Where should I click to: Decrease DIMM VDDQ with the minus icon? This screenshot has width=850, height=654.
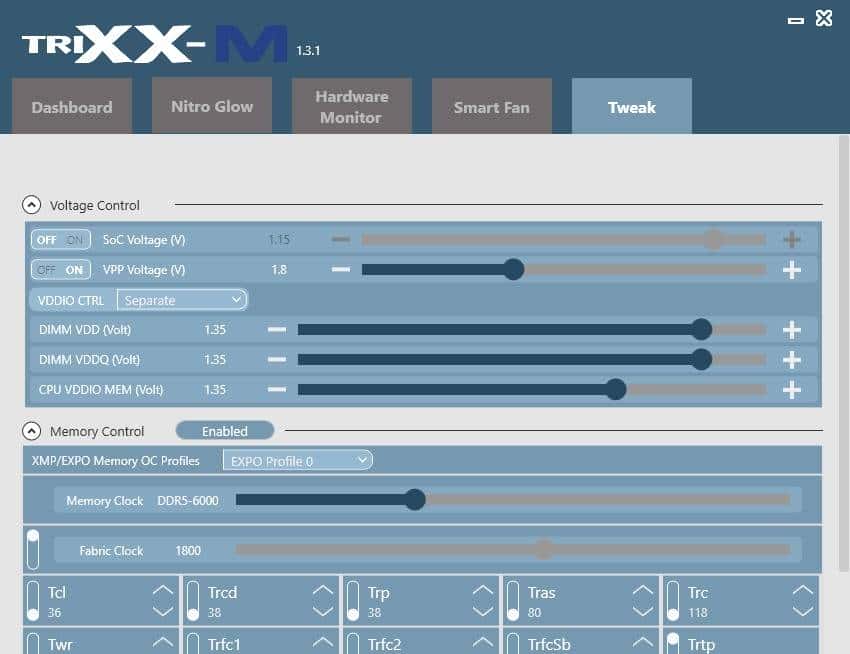coord(277,360)
